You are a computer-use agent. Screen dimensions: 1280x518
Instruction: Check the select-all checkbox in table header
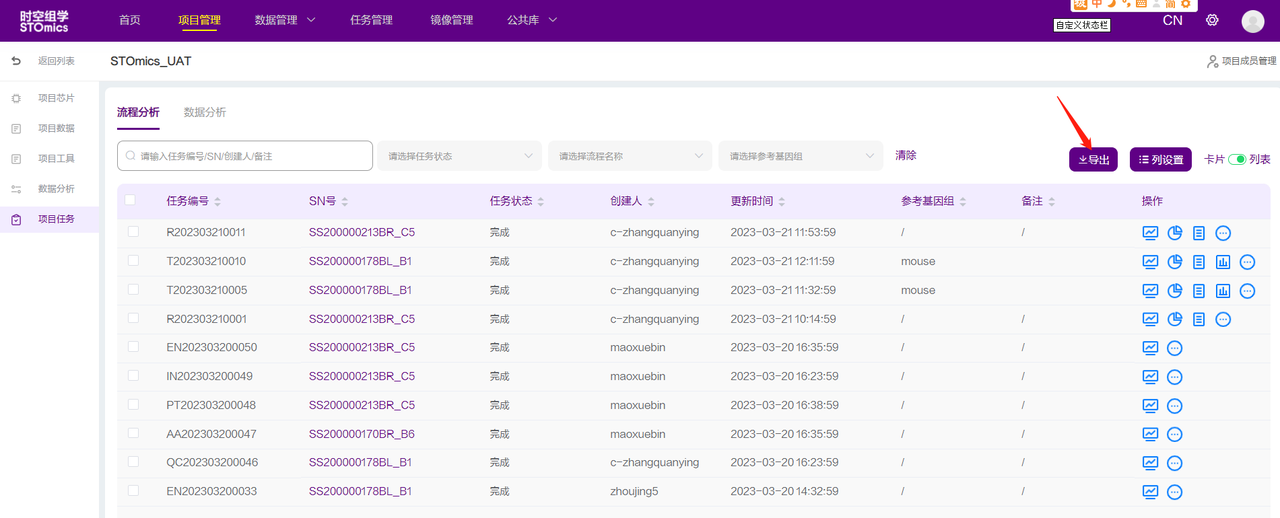[130, 200]
